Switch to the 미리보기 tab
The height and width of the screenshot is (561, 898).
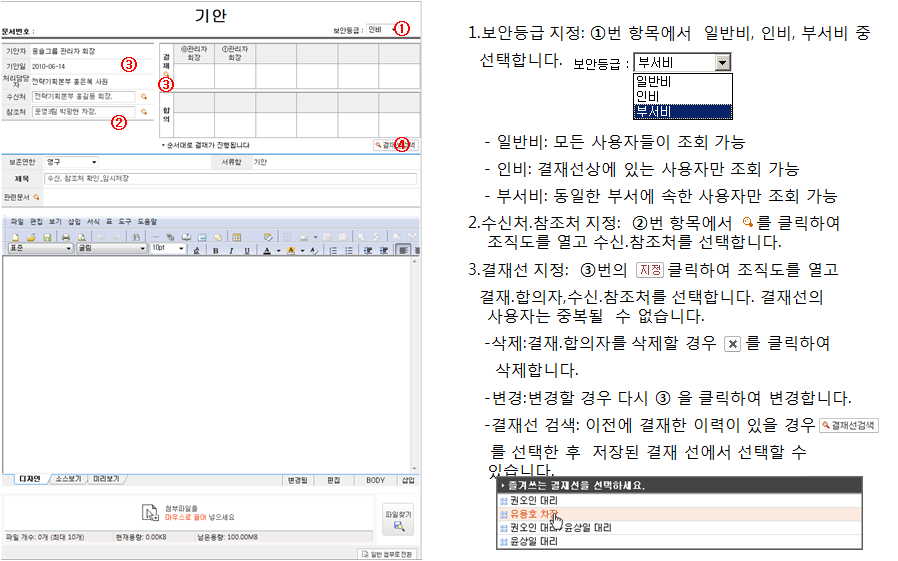click(106, 480)
